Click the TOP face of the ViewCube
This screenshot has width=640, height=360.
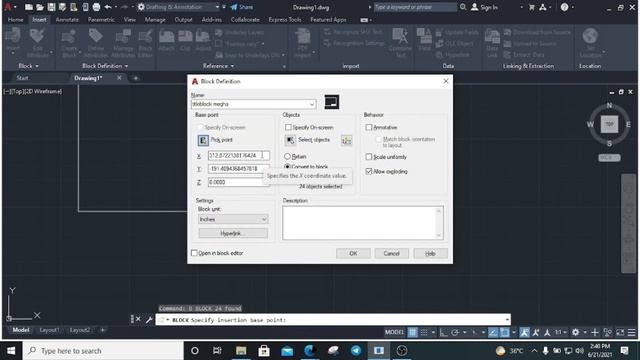click(609, 124)
